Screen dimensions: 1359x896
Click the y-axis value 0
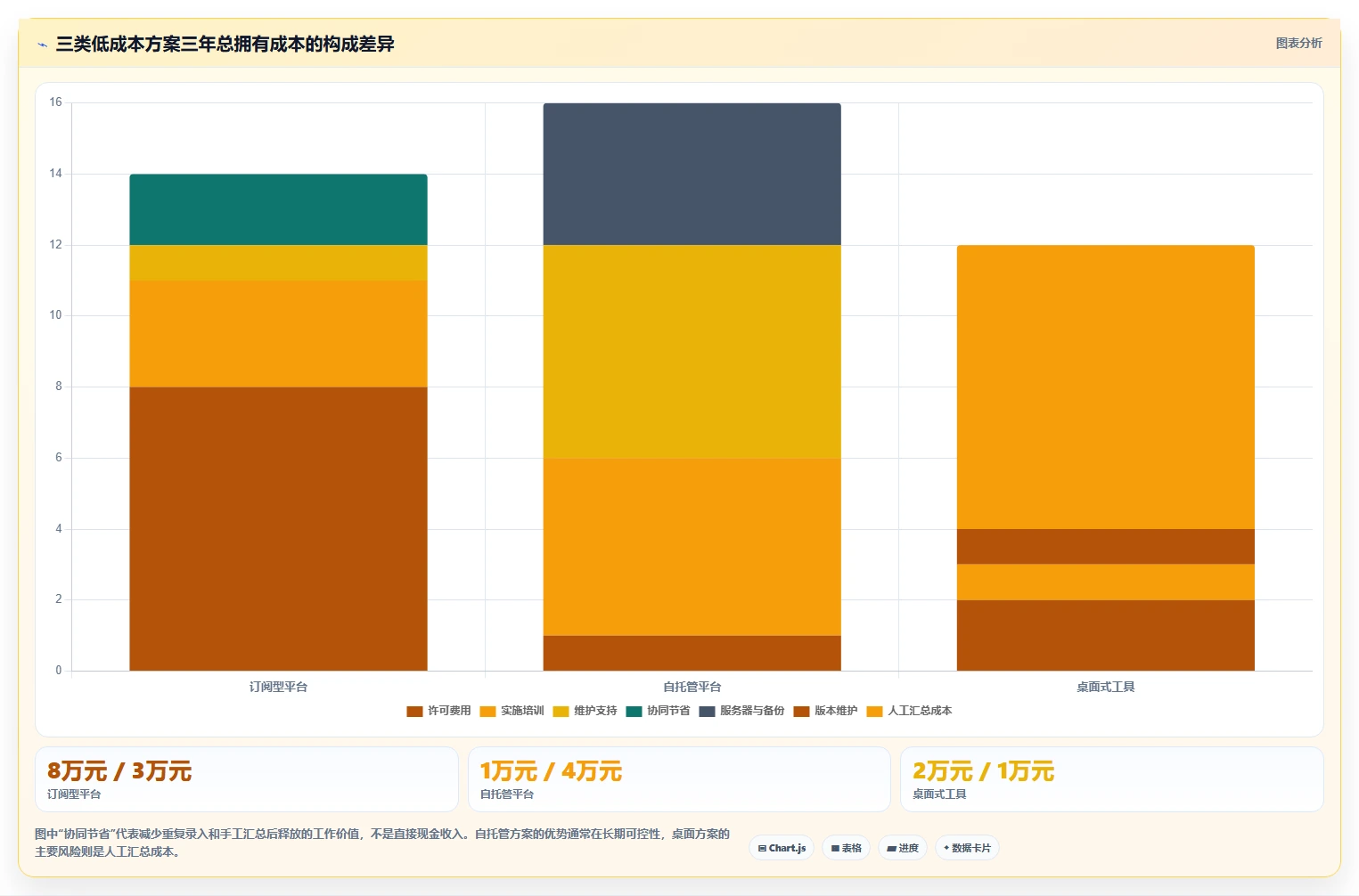tap(59, 671)
